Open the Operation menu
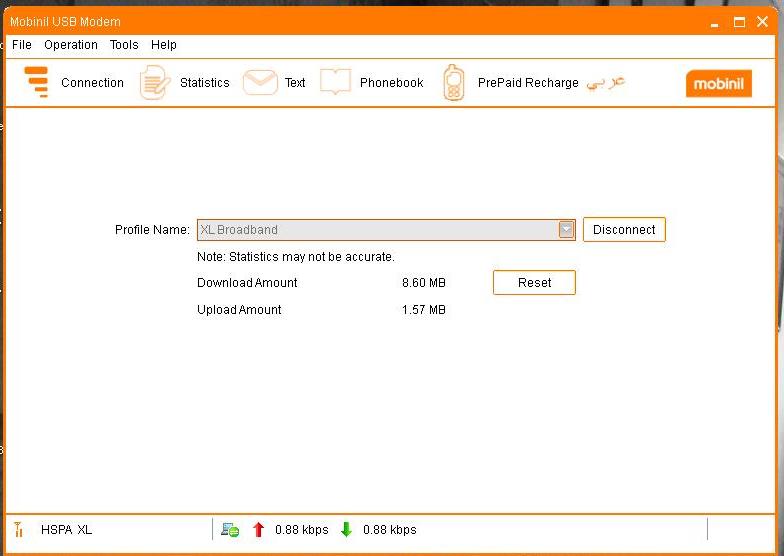Image resolution: width=784 pixels, height=556 pixels. pos(71,45)
